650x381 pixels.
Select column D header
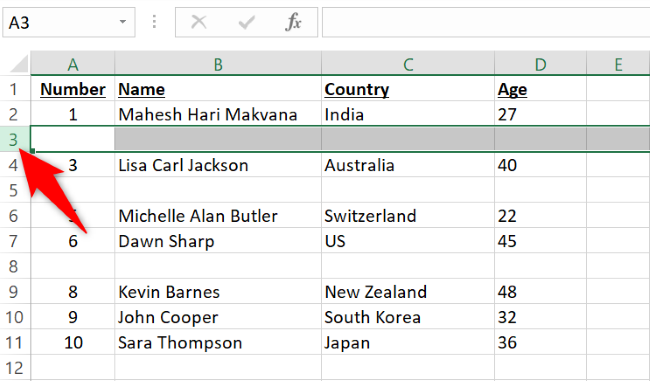pos(540,64)
